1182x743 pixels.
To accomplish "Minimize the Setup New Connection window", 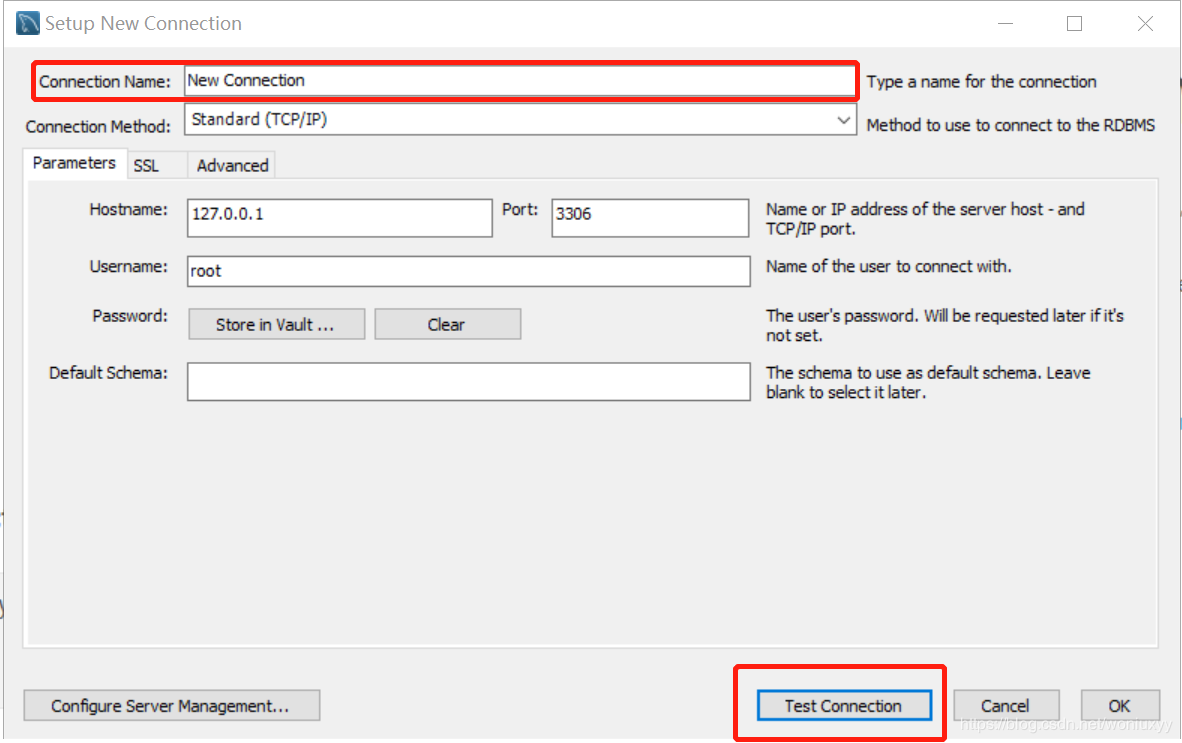I will (x=1005, y=23).
